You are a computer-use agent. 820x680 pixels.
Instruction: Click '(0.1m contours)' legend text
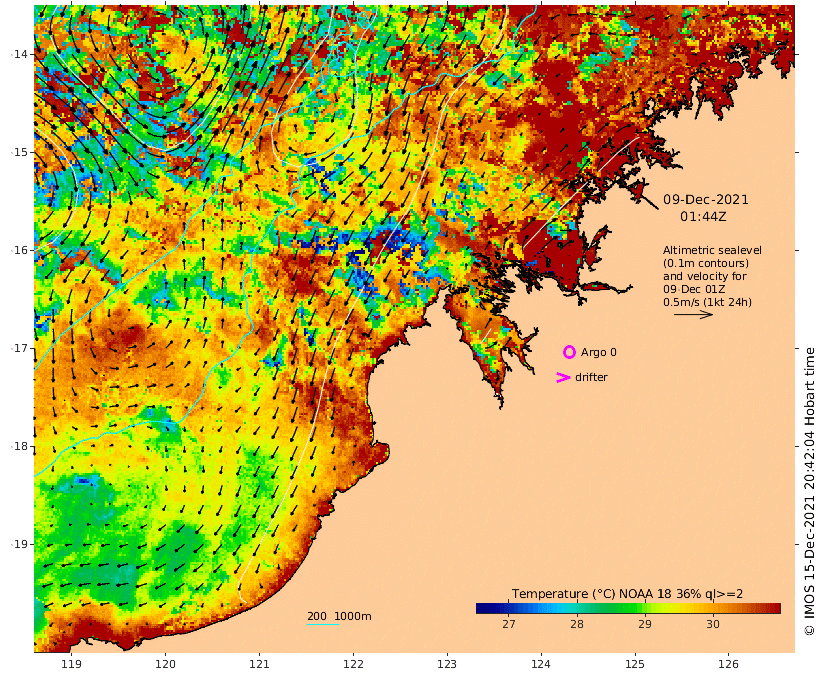tap(706, 263)
